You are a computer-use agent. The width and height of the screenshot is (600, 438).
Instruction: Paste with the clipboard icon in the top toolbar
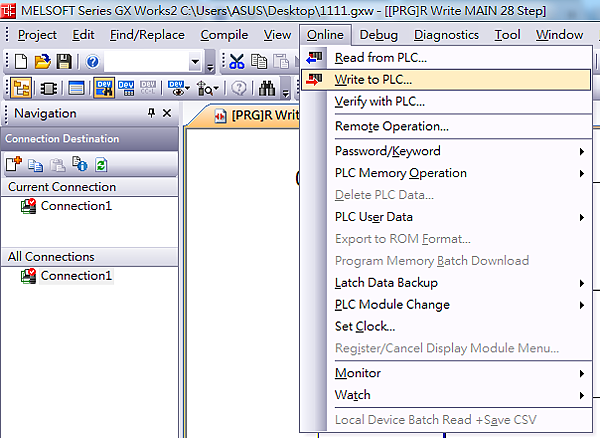(281, 62)
